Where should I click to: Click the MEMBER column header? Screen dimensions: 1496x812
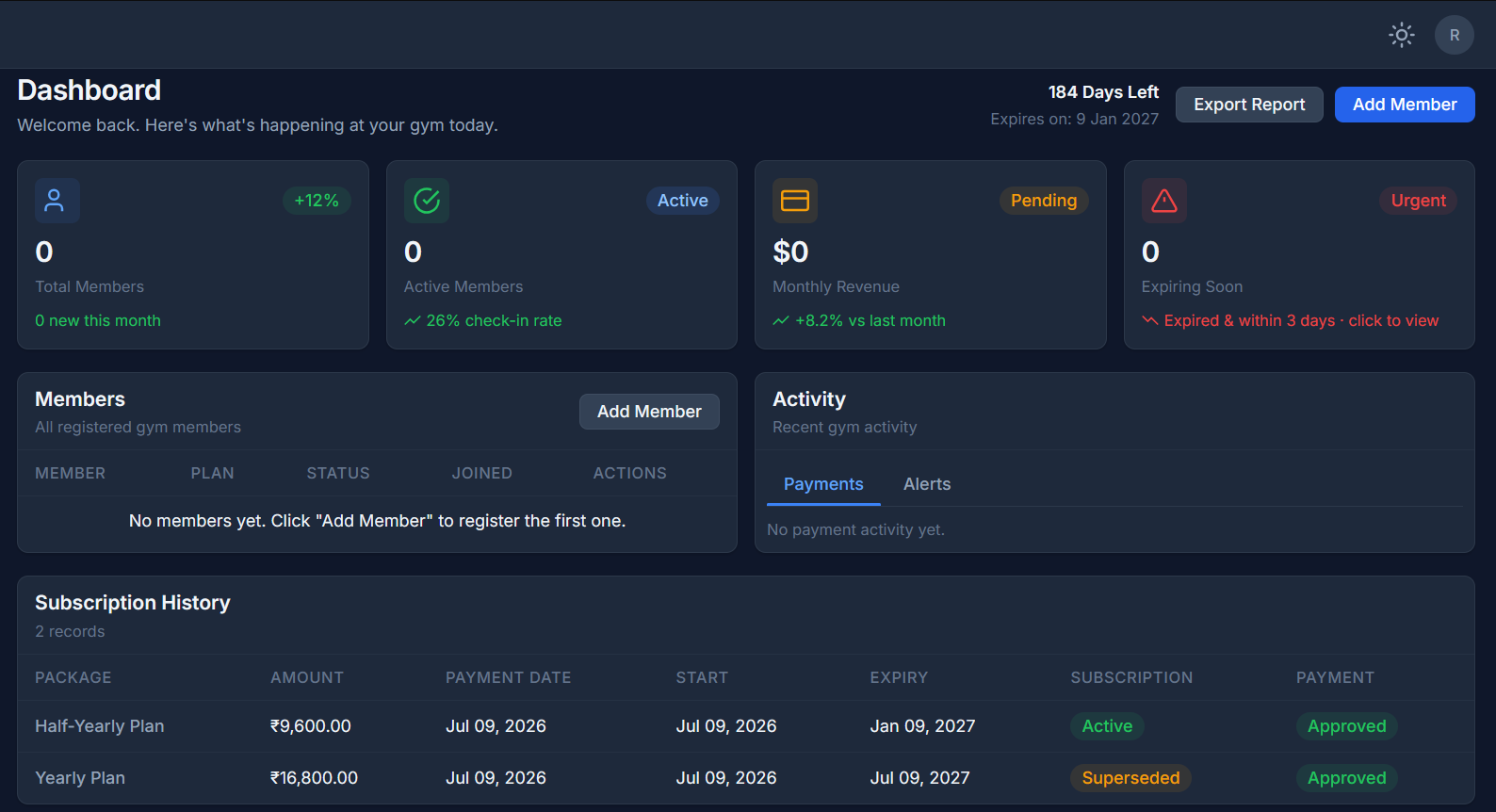click(71, 473)
